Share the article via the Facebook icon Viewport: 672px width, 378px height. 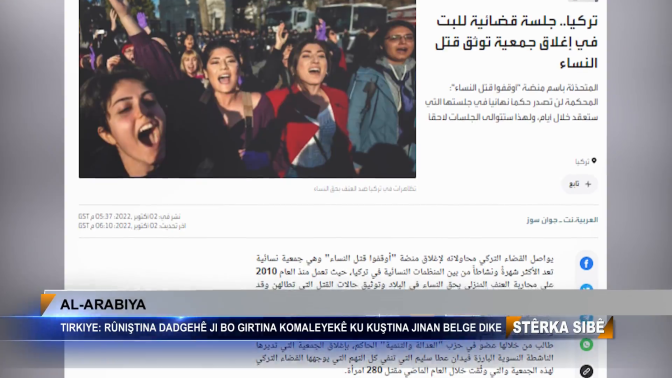click(x=586, y=263)
